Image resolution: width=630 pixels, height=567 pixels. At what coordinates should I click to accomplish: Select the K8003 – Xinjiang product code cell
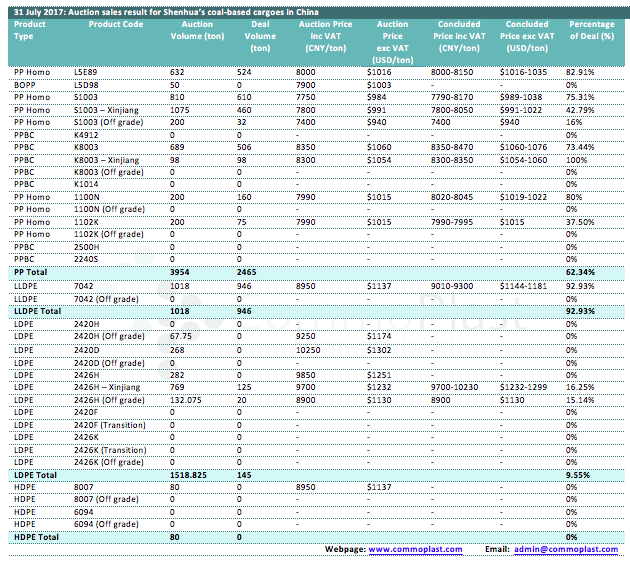pyautogui.click(x=109, y=161)
